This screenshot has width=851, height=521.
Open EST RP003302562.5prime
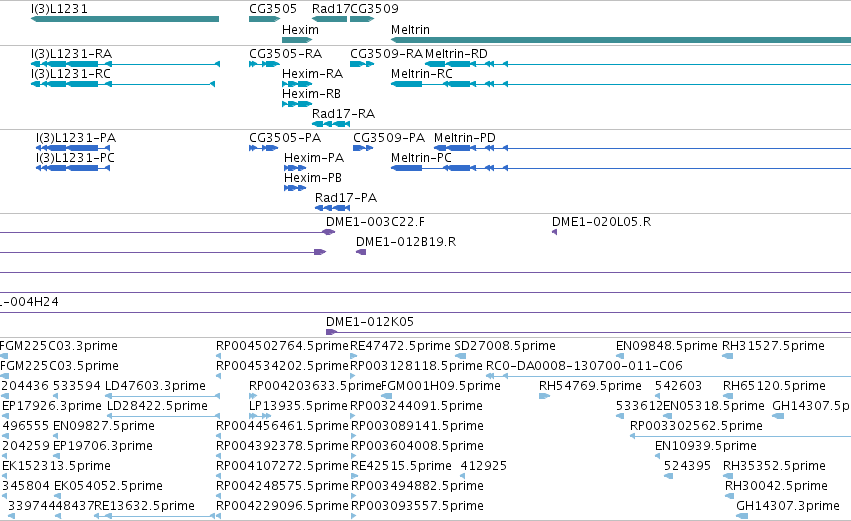(696, 426)
